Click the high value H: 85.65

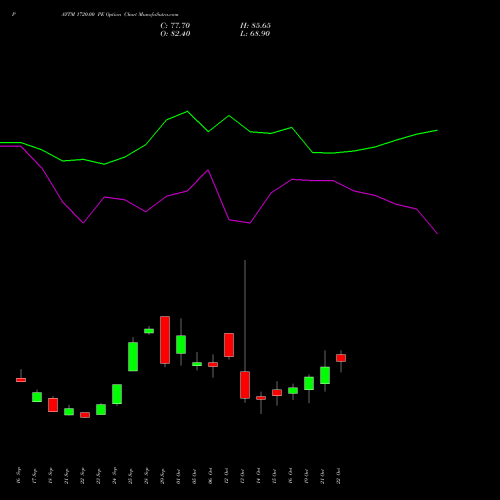pyautogui.click(x=255, y=26)
